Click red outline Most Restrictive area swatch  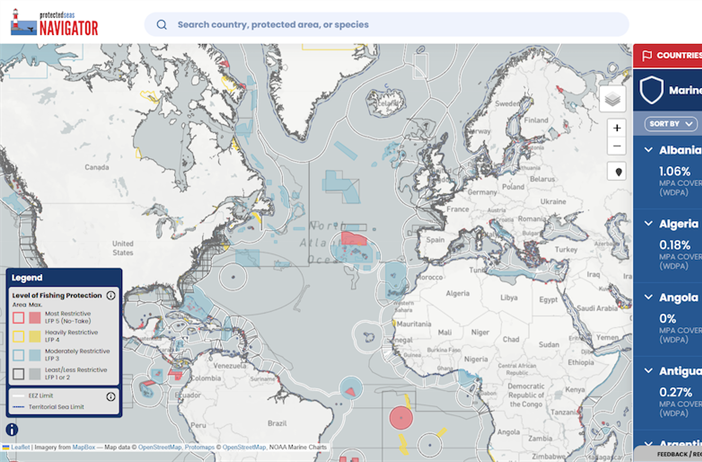point(18,318)
